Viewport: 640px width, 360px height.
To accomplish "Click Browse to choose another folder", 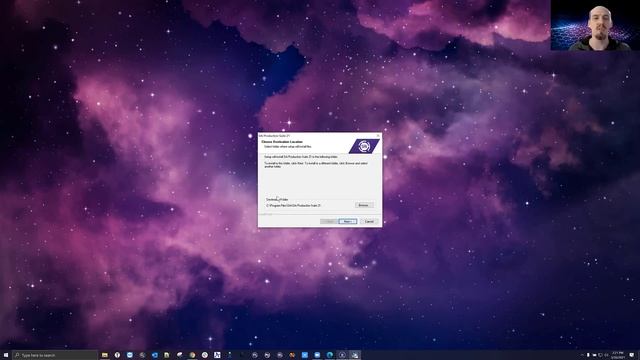I will (x=364, y=205).
